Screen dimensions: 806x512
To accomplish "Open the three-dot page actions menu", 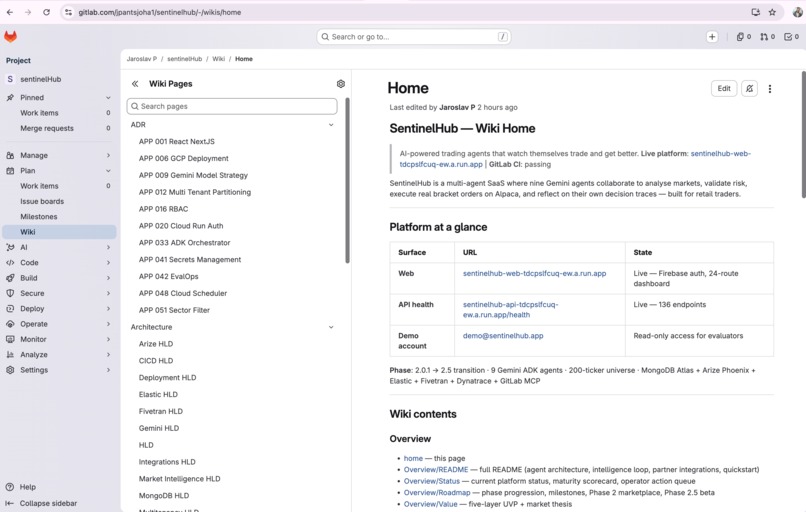I will click(x=770, y=88).
